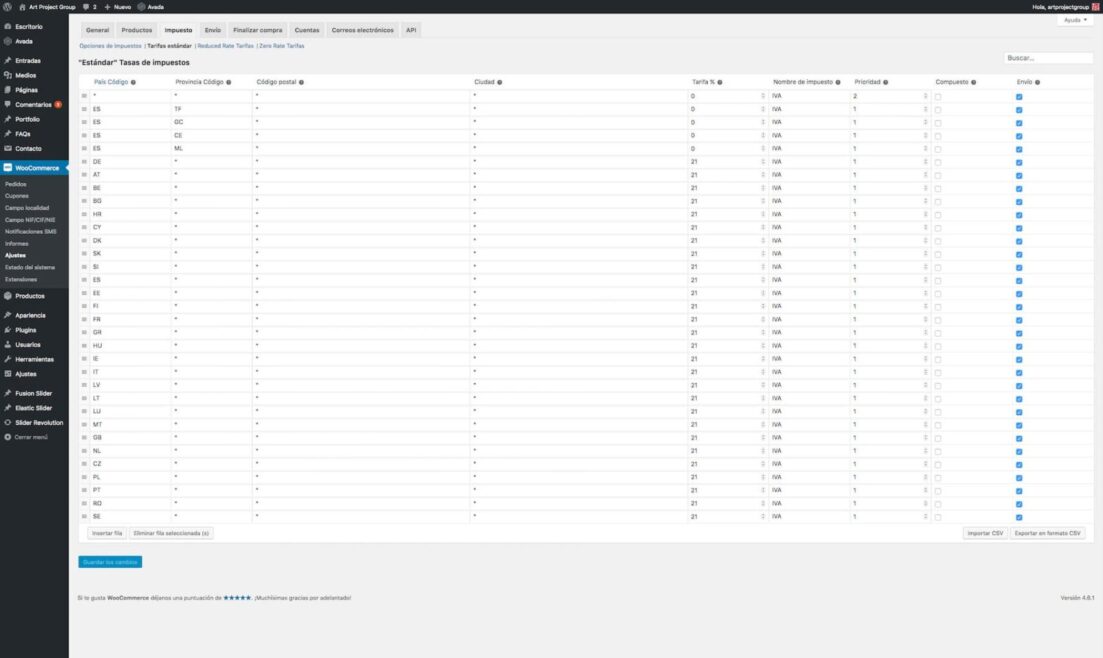
Task: Switch to the API tab
Action: coord(411,30)
